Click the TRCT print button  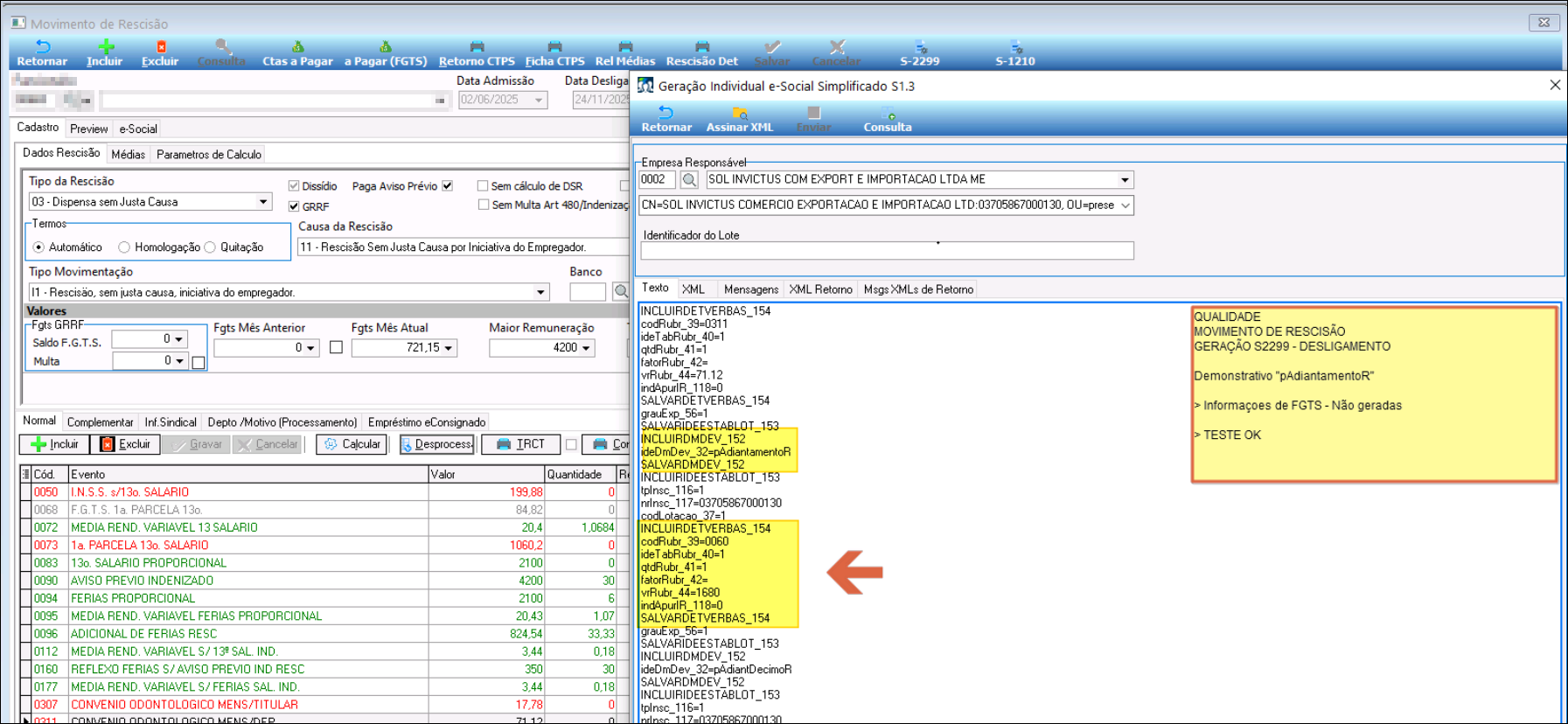coord(520,444)
